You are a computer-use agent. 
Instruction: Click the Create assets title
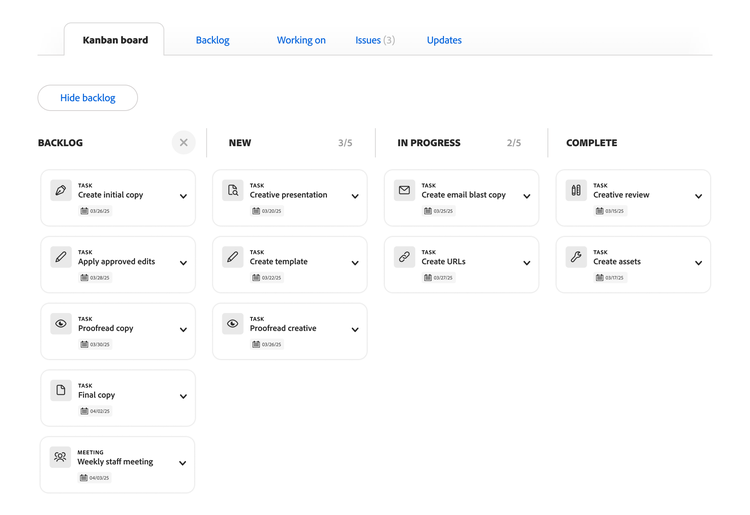617,262
